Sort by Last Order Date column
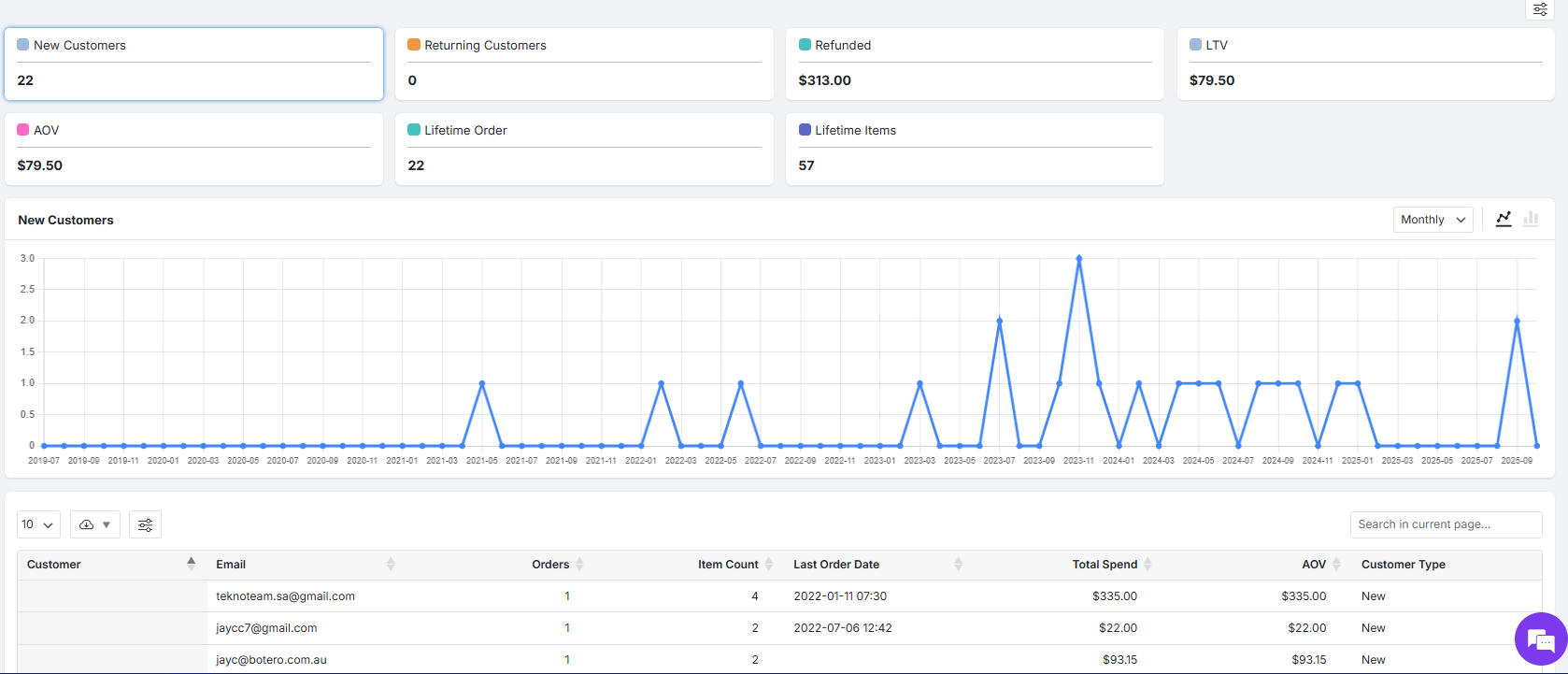Image resolution: width=1568 pixels, height=674 pixels. [x=958, y=565]
